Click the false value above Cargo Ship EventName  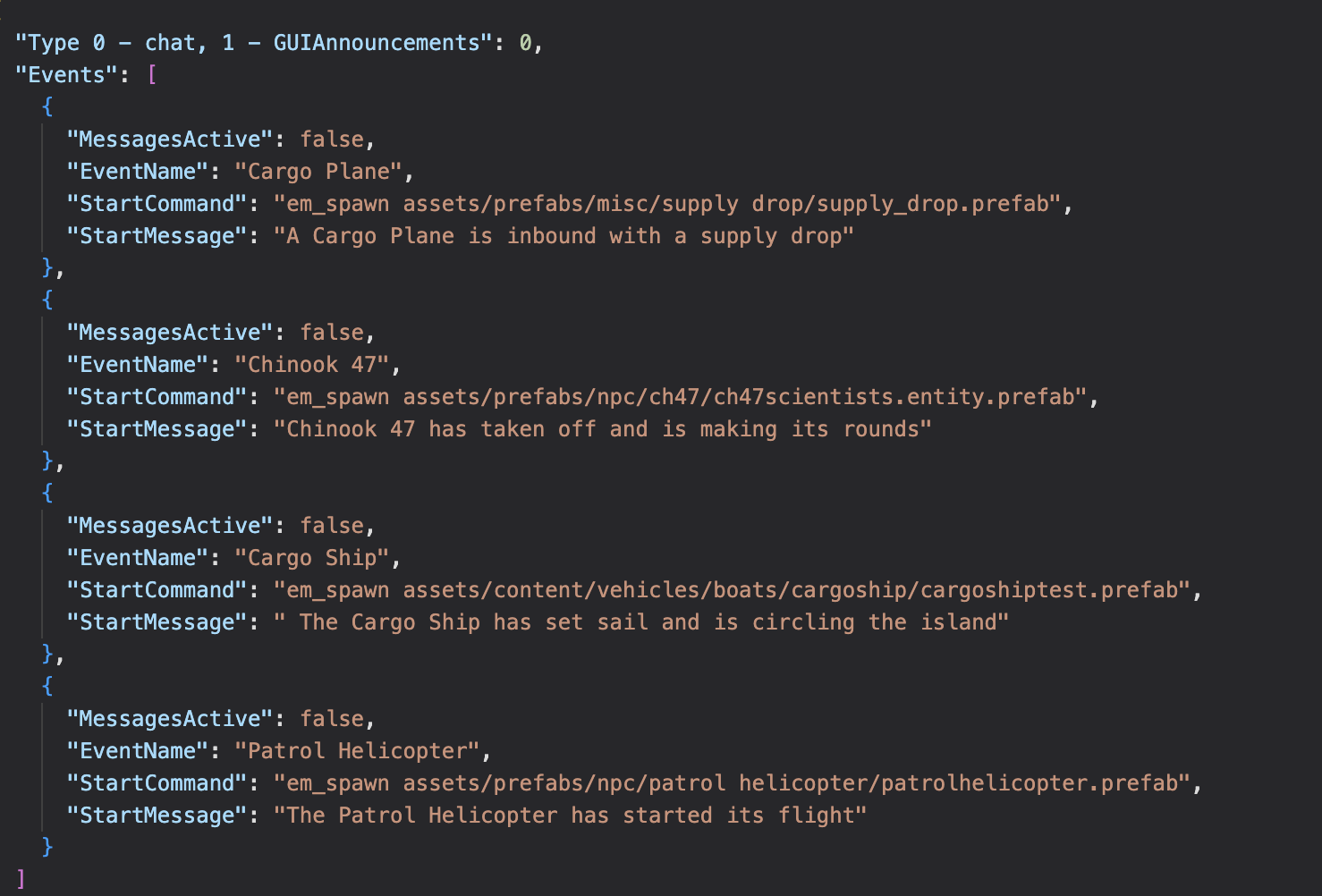pyautogui.click(x=332, y=526)
